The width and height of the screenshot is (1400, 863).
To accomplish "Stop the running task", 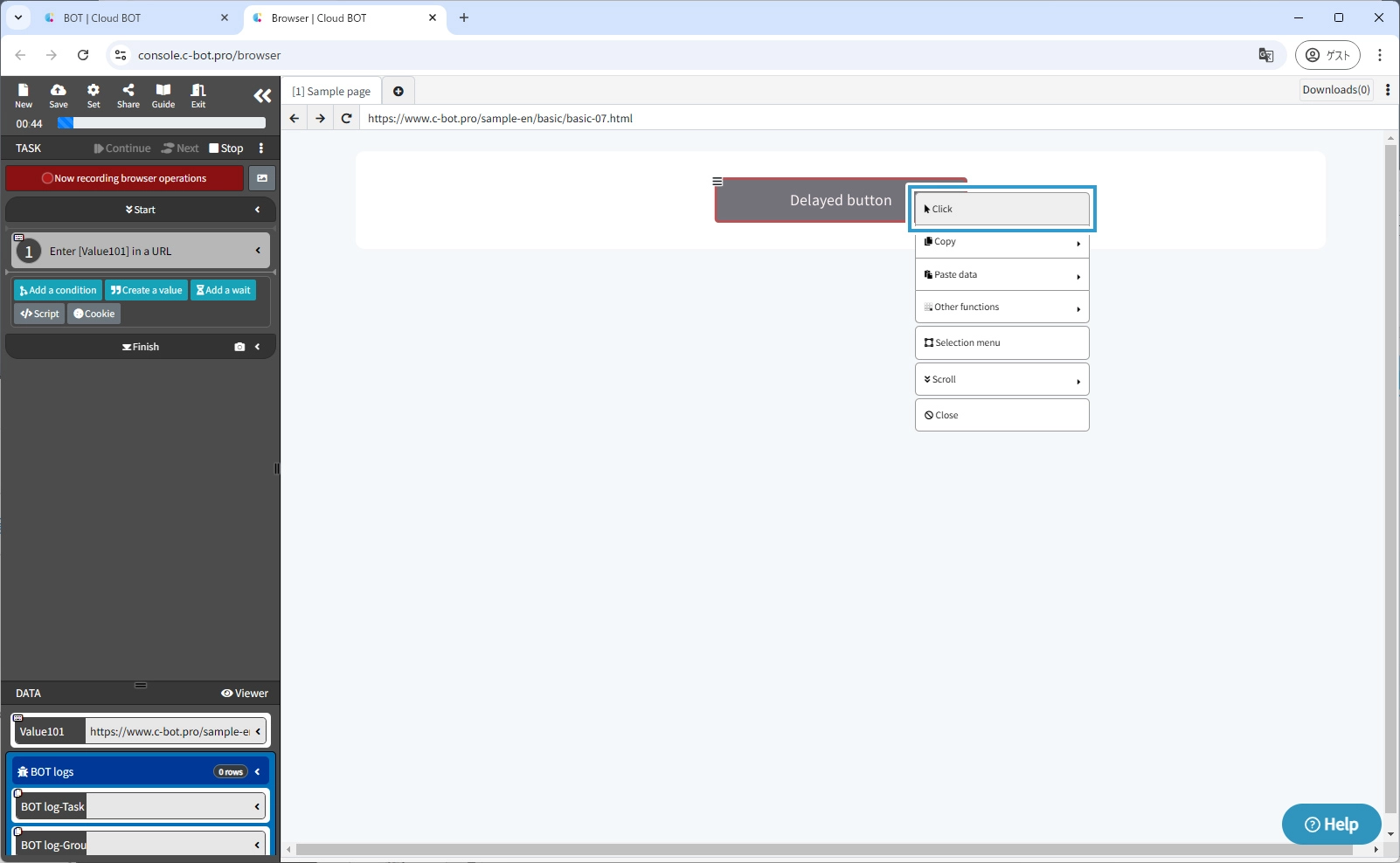I will click(226, 148).
